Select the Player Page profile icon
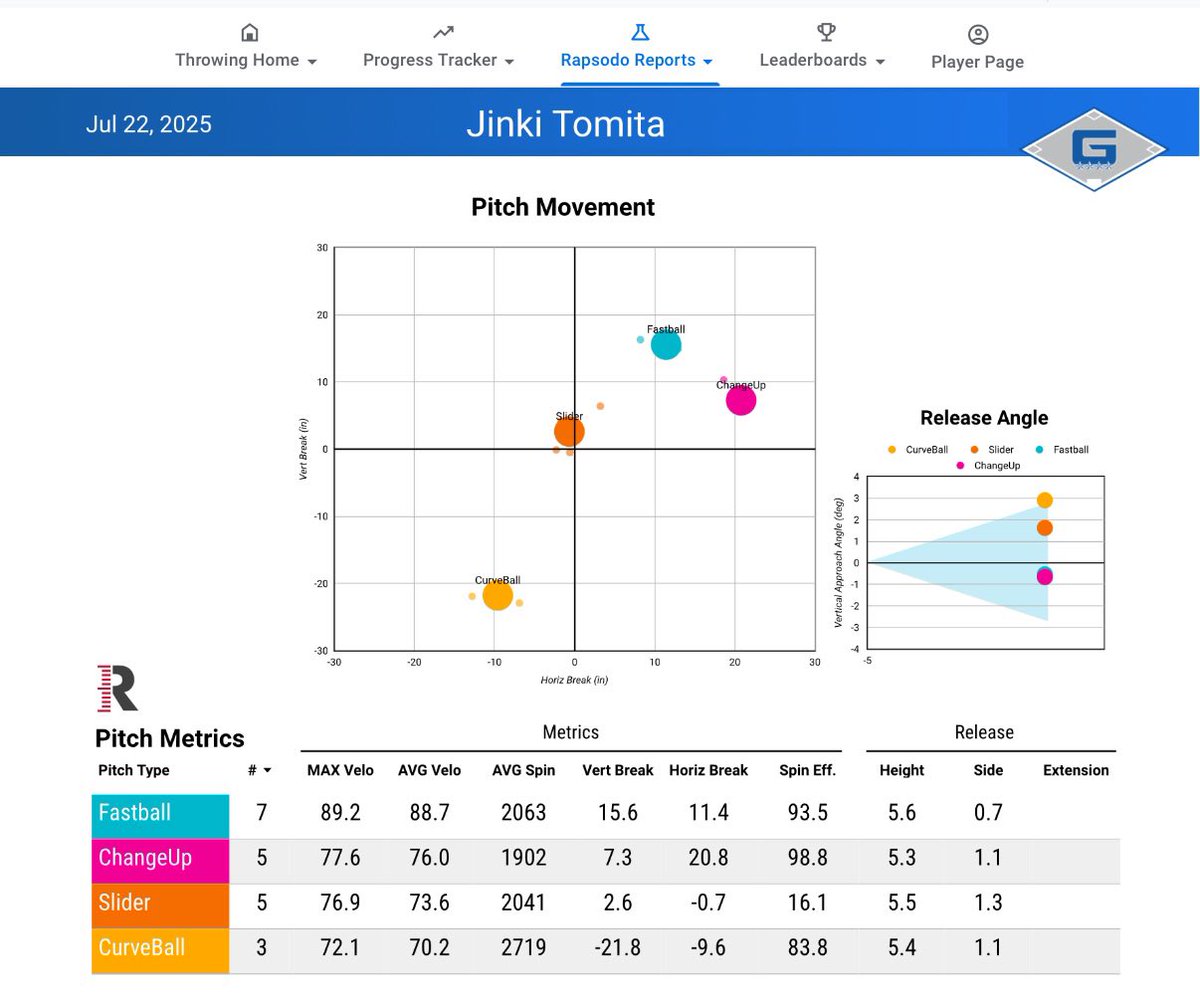The width and height of the screenshot is (1200, 1004). pyautogui.click(x=977, y=32)
